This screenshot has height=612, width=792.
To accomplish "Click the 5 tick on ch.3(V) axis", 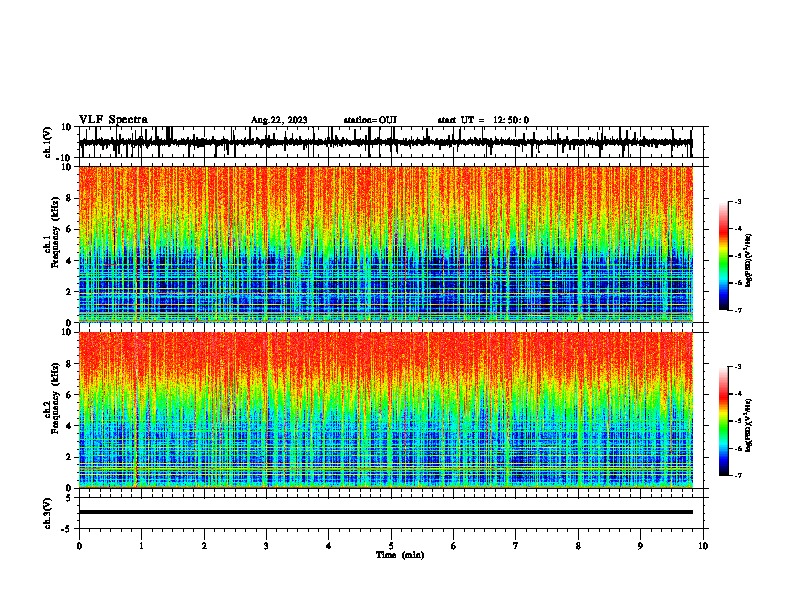I will coord(70,498).
